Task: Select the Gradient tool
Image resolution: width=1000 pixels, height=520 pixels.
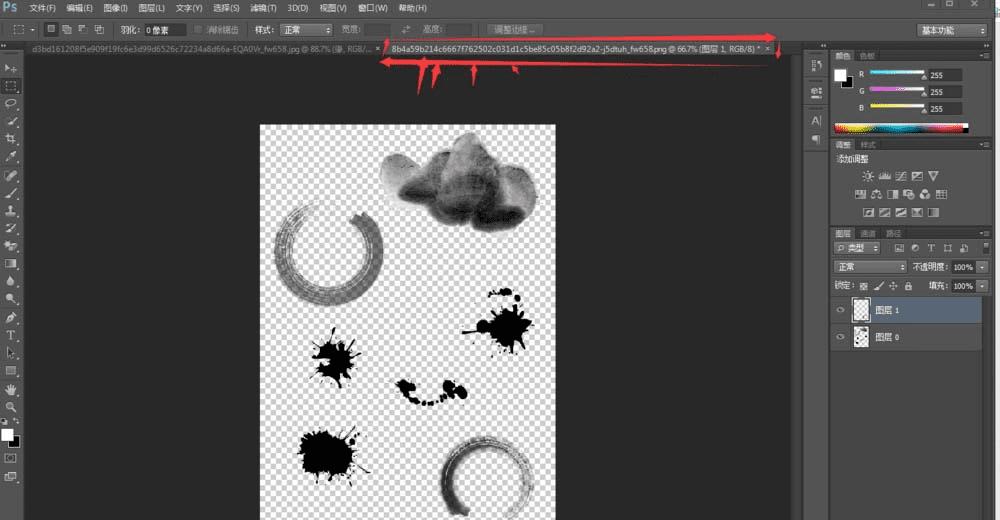Action: coord(11,264)
